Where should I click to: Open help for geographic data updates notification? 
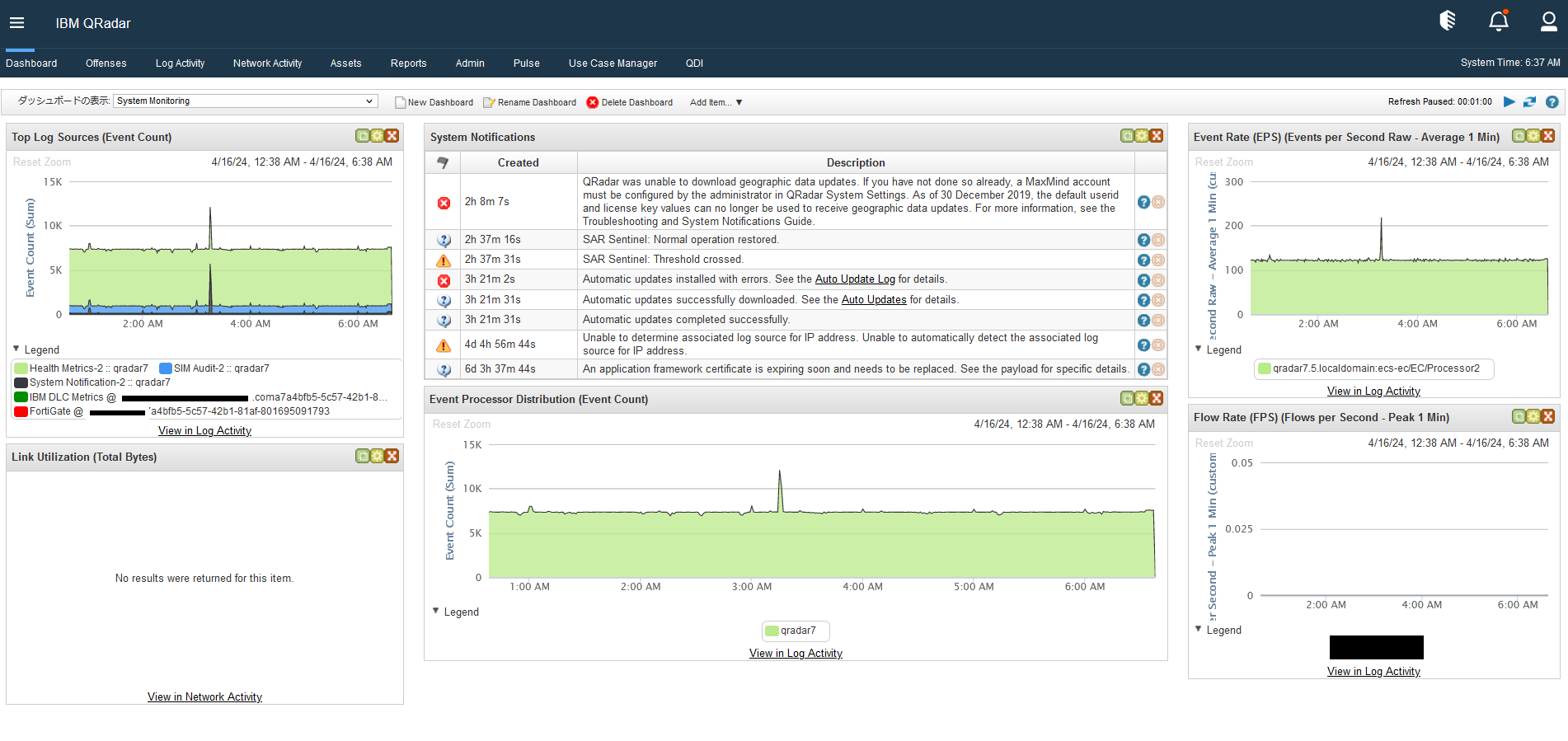pyautogui.click(x=1143, y=202)
